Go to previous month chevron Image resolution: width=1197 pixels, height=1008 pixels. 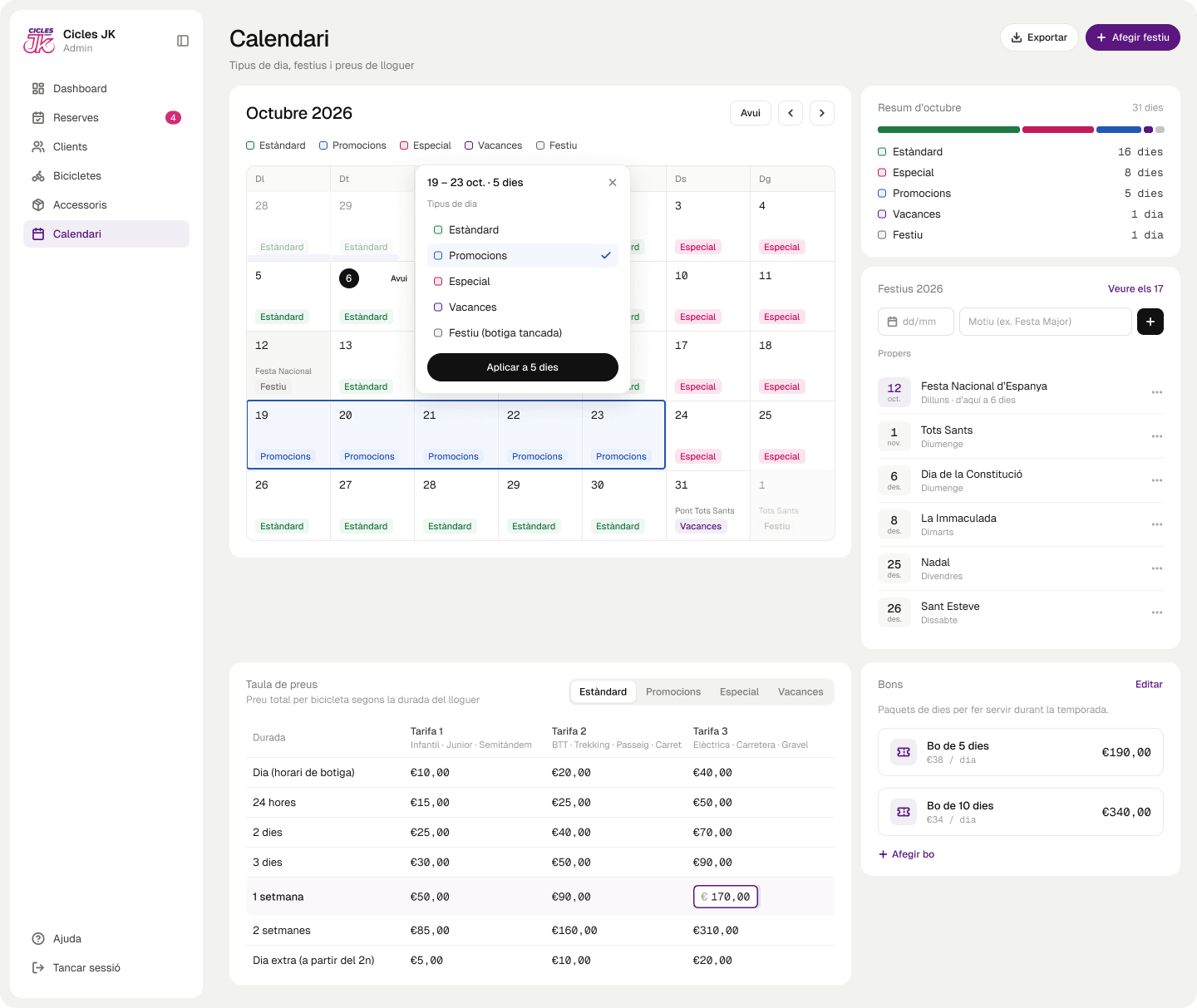[x=791, y=113]
